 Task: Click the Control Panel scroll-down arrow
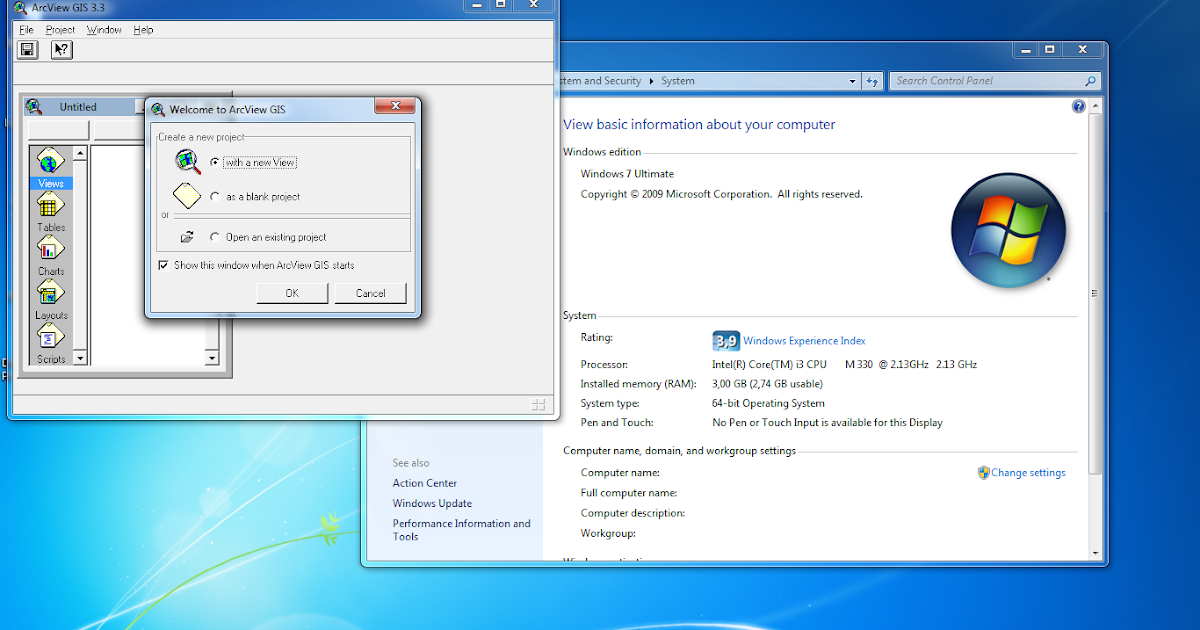pyautogui.click(x=1095, y=552)
